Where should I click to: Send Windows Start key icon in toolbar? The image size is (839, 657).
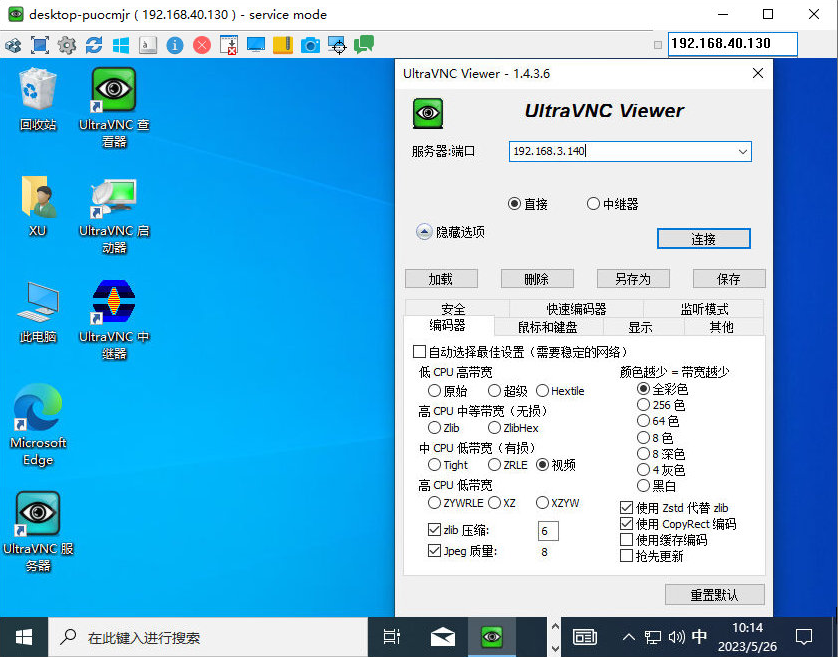(121, 45)
